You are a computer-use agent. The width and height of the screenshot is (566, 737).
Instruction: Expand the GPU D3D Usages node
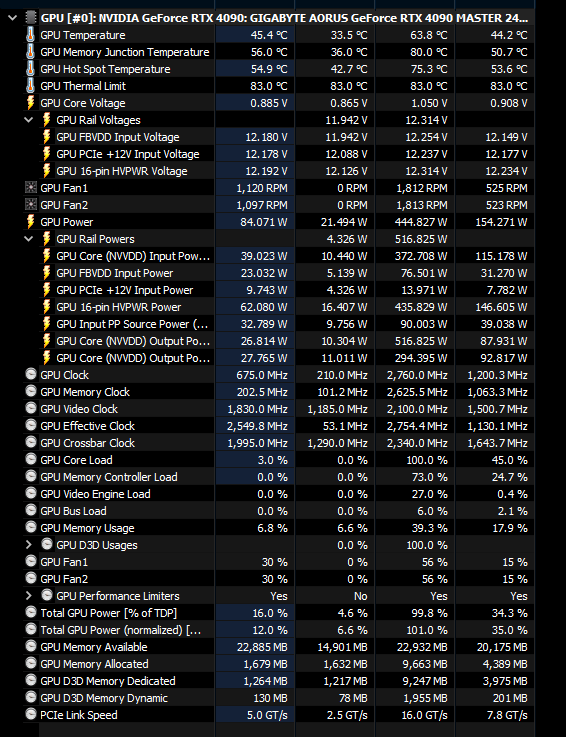point(29,545)
